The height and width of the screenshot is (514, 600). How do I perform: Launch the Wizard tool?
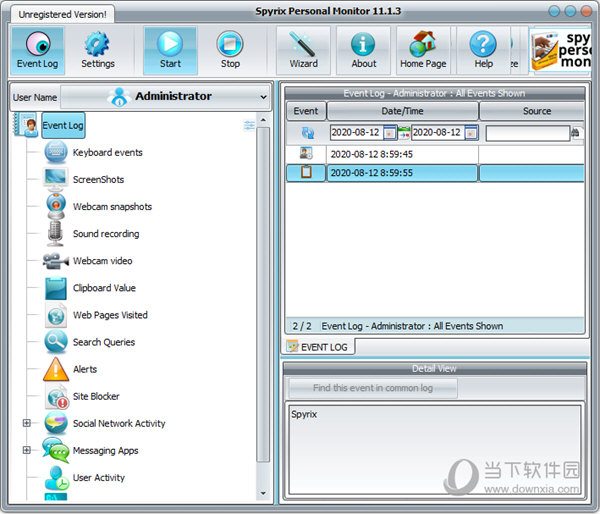[303, 50]
